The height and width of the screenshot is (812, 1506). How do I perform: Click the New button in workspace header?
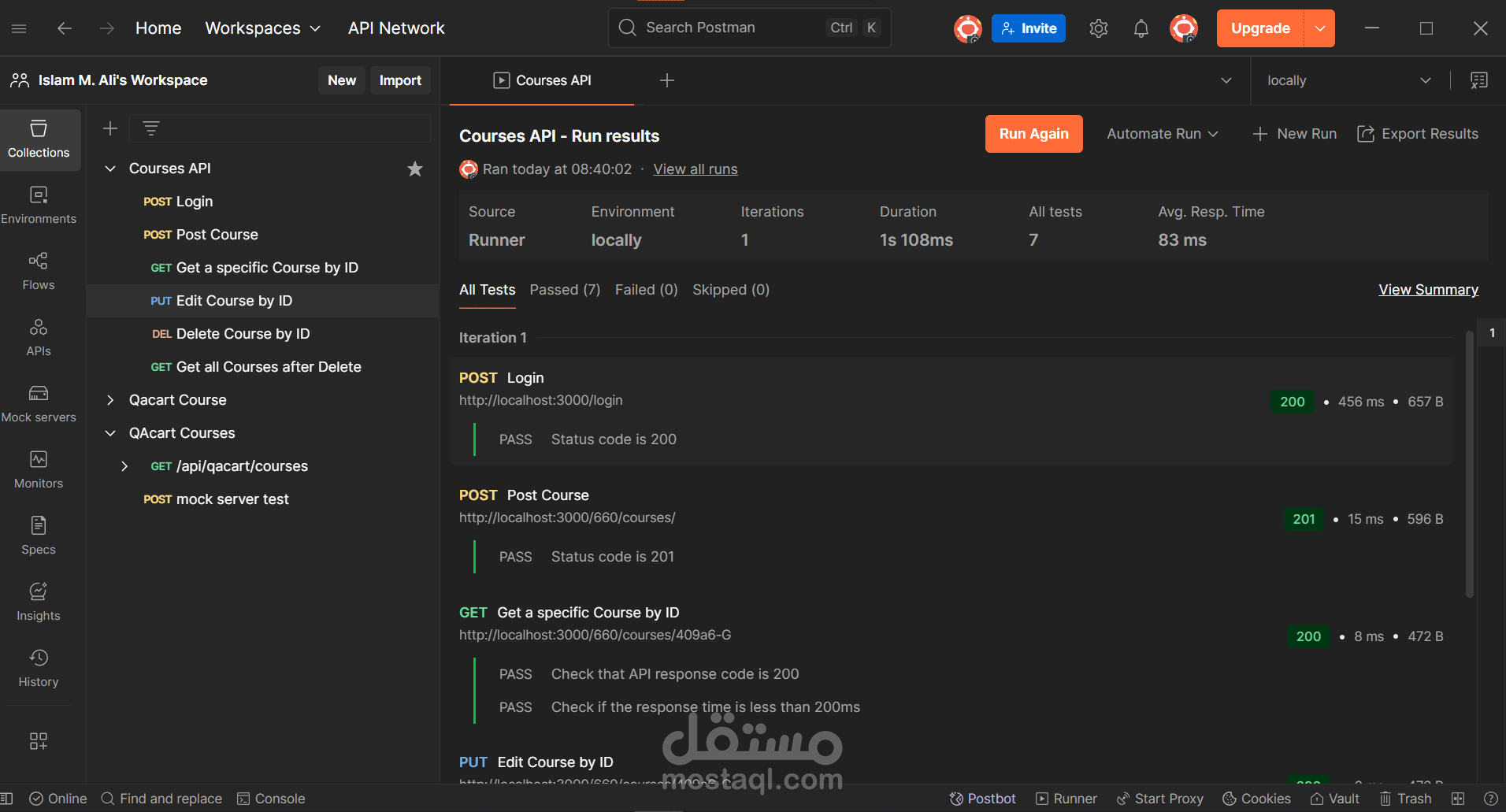pos(342,80)
